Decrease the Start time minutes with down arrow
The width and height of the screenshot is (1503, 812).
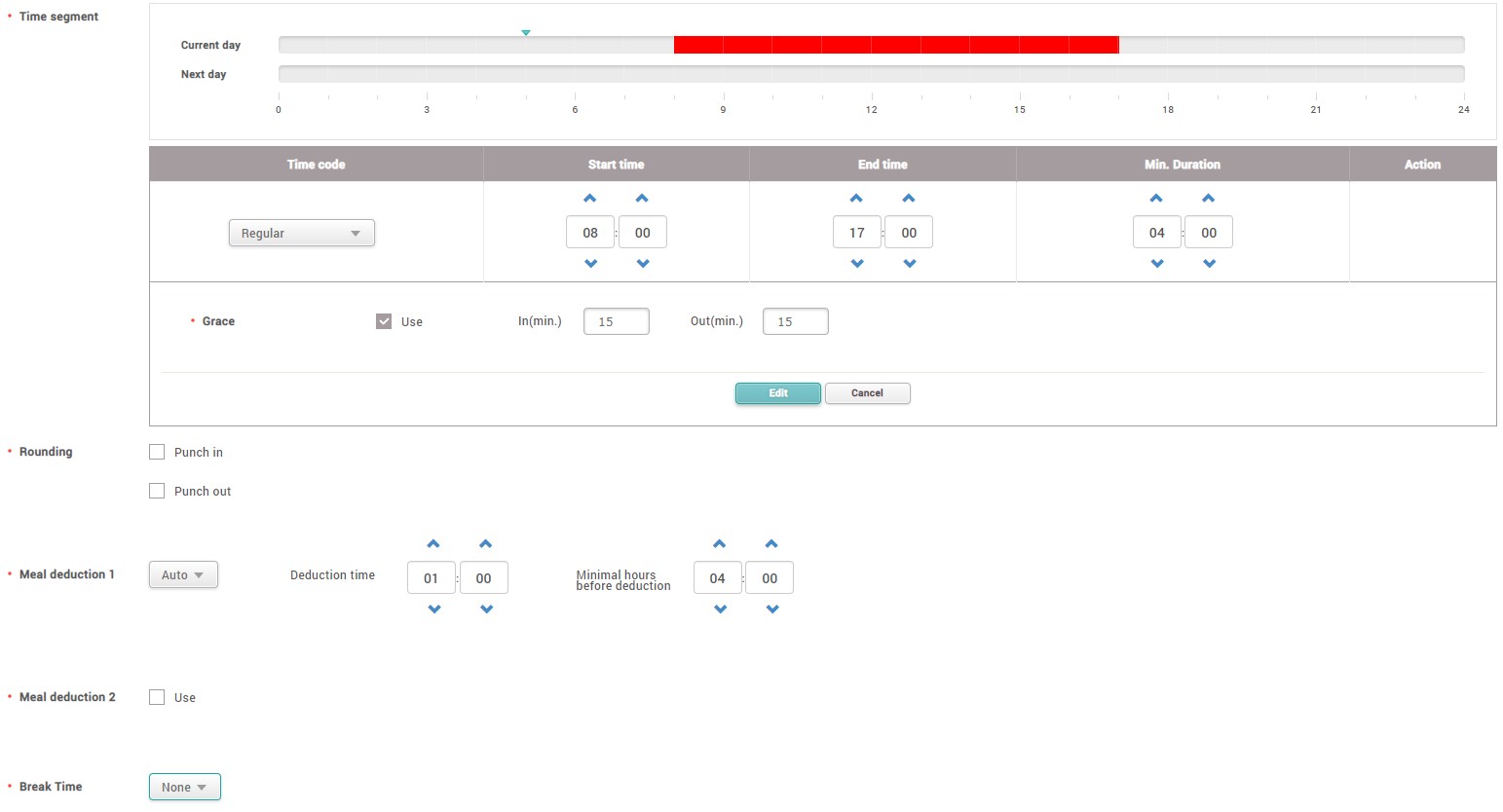[643, 264]
